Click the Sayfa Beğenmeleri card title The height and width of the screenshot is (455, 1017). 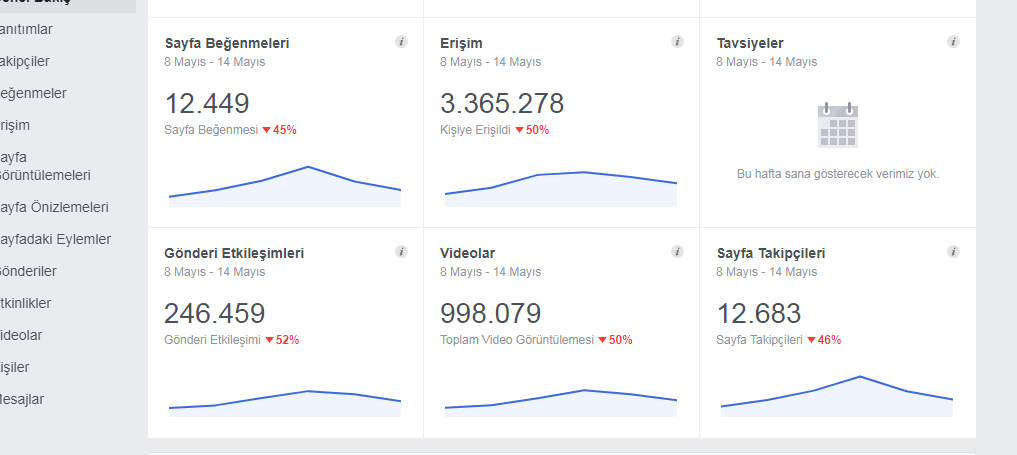click(x=227, y=43)
